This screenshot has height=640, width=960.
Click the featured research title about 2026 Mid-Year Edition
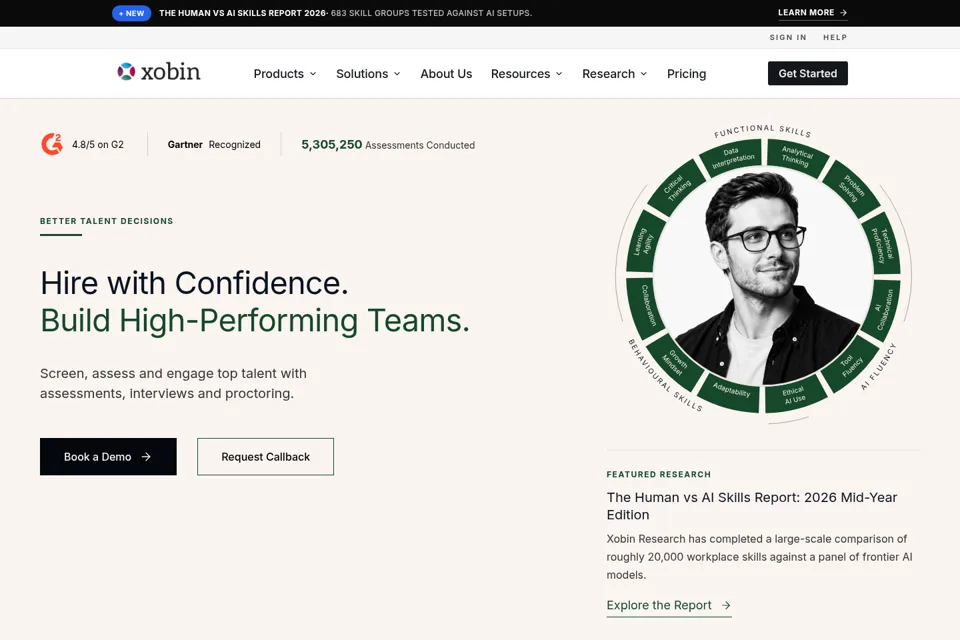[x=752, y=506]
